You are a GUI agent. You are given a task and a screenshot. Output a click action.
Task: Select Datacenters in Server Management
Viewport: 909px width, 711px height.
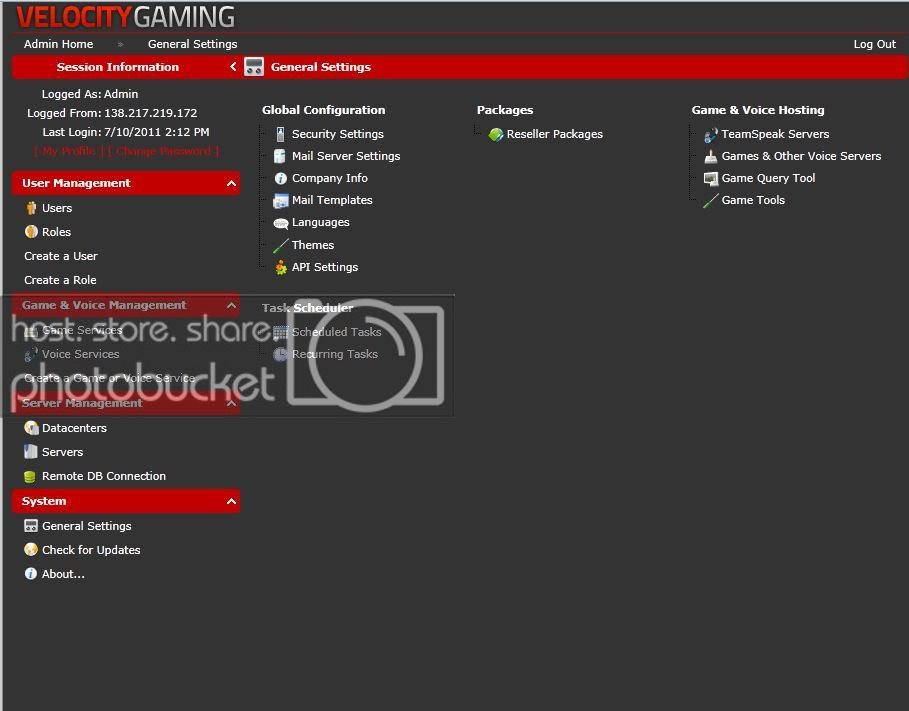pos(71,427)
